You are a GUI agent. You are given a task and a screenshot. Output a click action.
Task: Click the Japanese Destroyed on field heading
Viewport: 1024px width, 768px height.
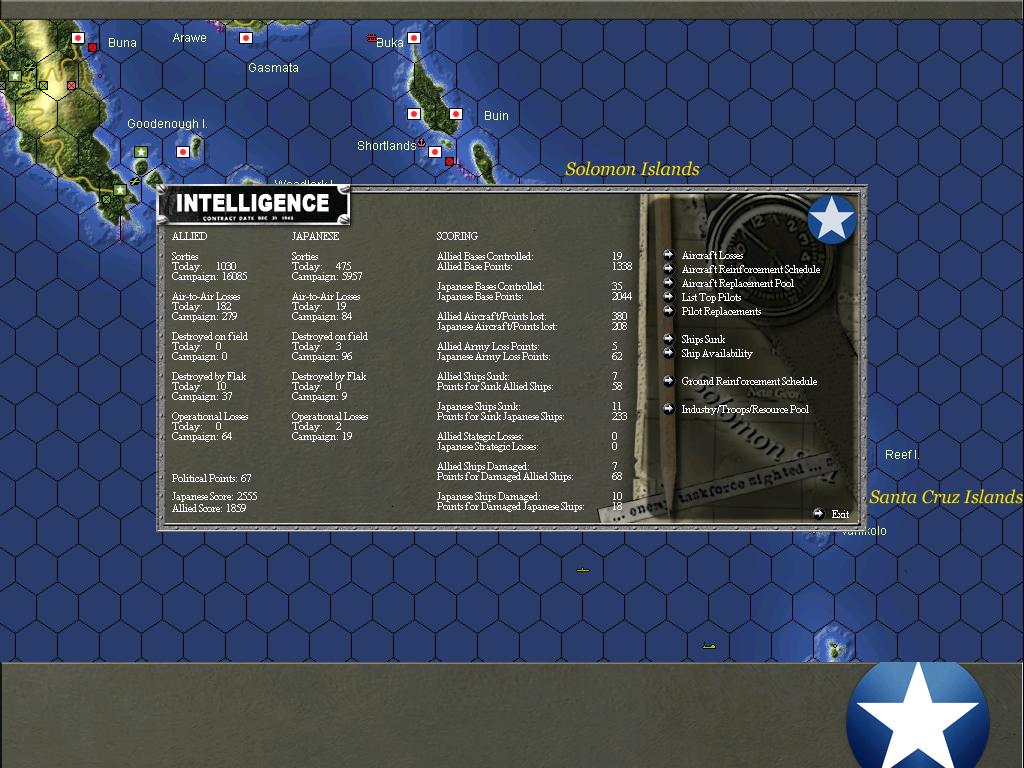(x=329, y=337)
